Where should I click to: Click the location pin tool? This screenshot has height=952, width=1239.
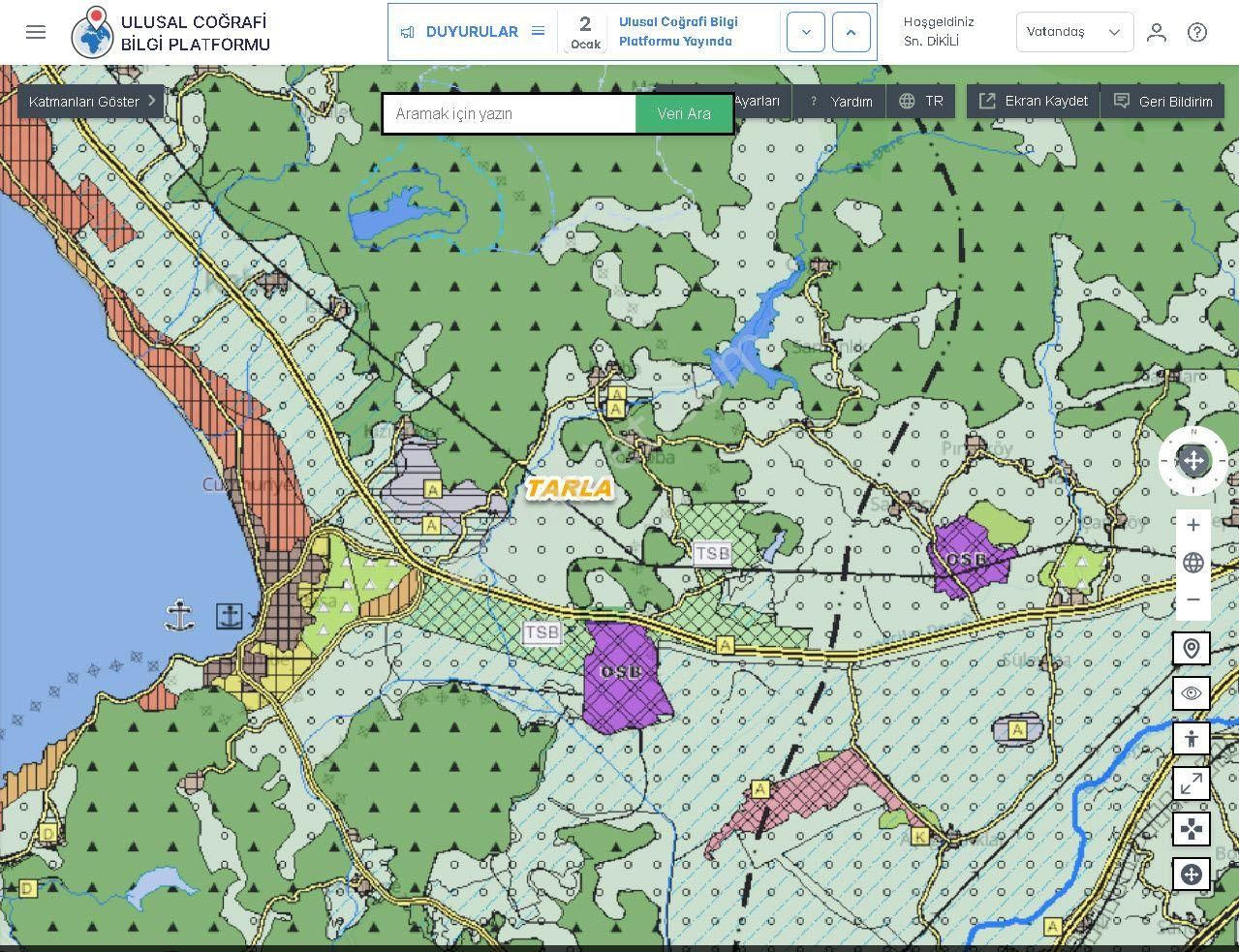pyautogui.click(x=1191, y=648)
